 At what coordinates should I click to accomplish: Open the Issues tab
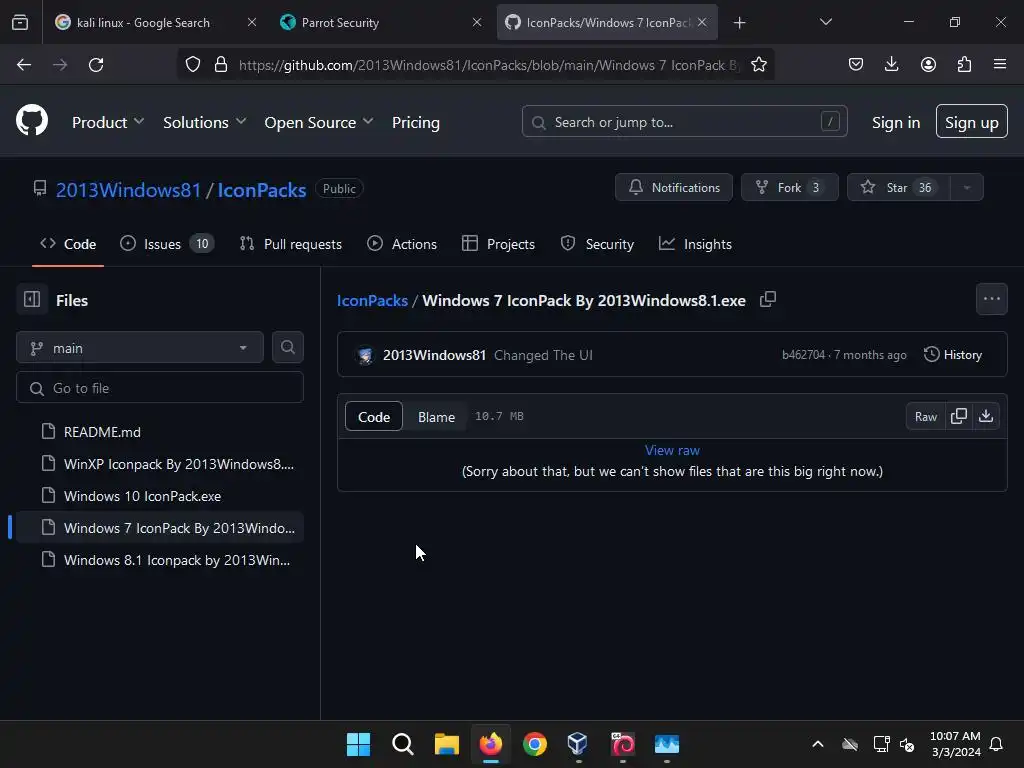(167, 244)
